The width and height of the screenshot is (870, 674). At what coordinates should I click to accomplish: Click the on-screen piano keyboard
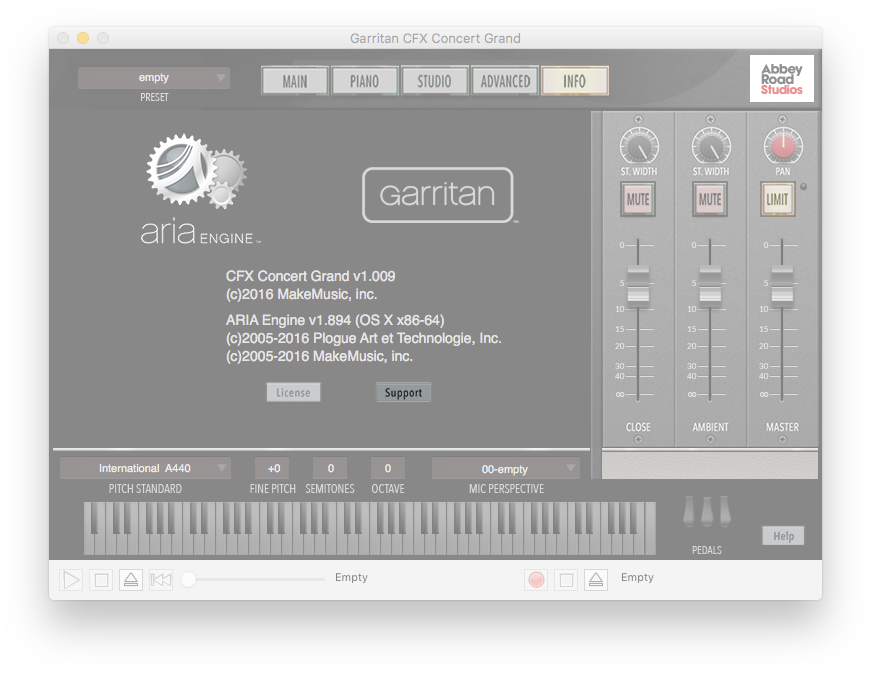pos(370,528)
